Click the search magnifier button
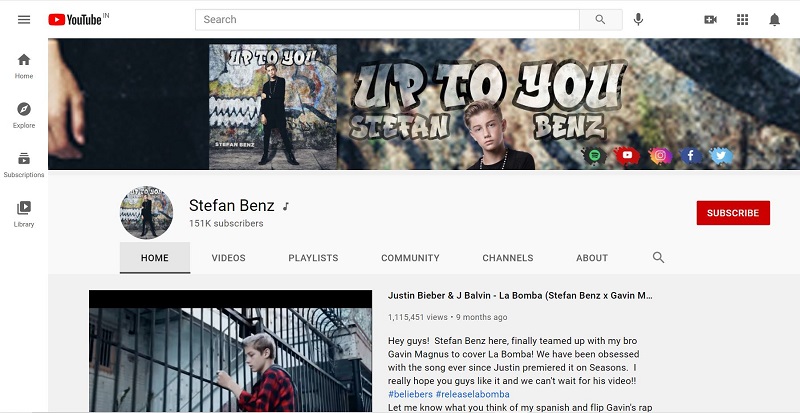 click(601, 19)
